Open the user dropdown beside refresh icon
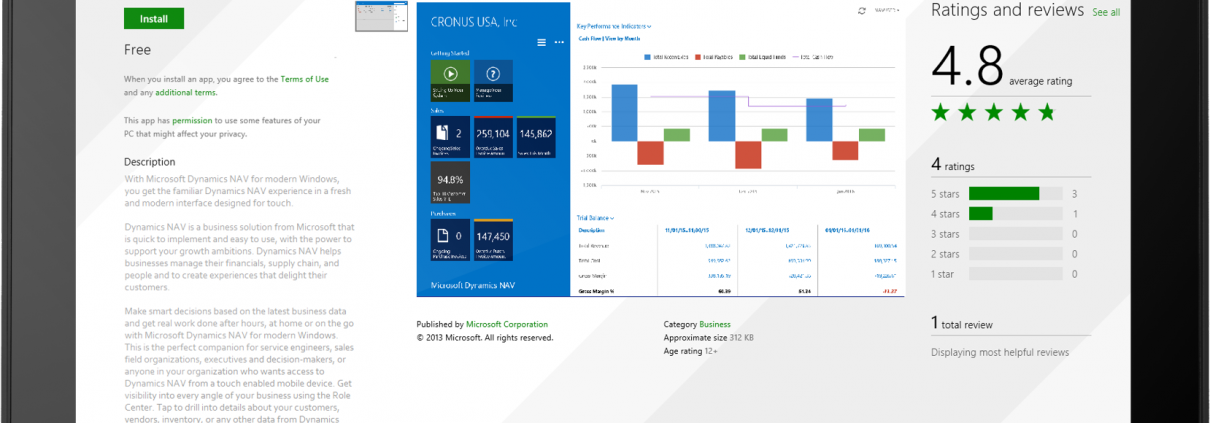The image size is (1210, 423). (887, 10)
